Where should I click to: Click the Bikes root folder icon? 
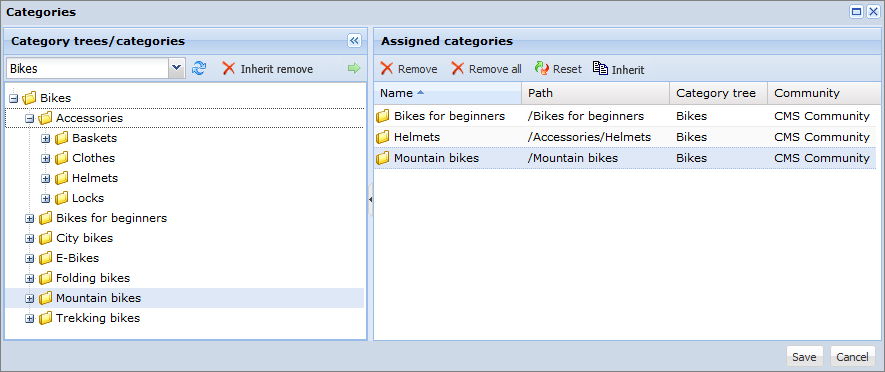(x=29, y=98)
